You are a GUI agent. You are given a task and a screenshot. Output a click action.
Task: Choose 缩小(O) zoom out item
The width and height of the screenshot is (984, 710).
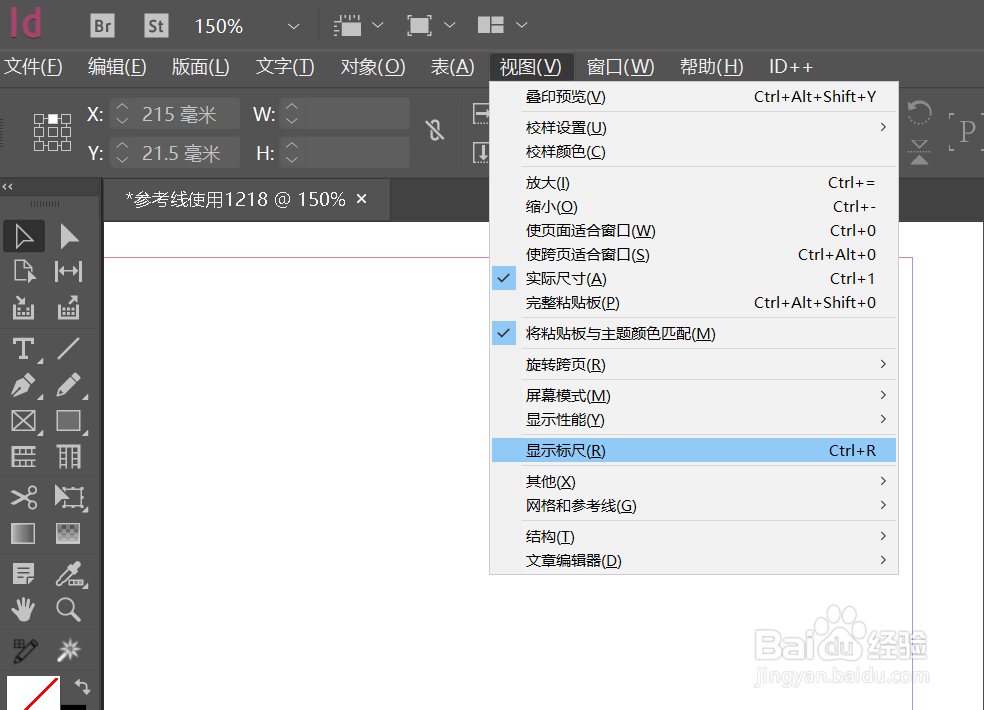click(x=693, y=207)
